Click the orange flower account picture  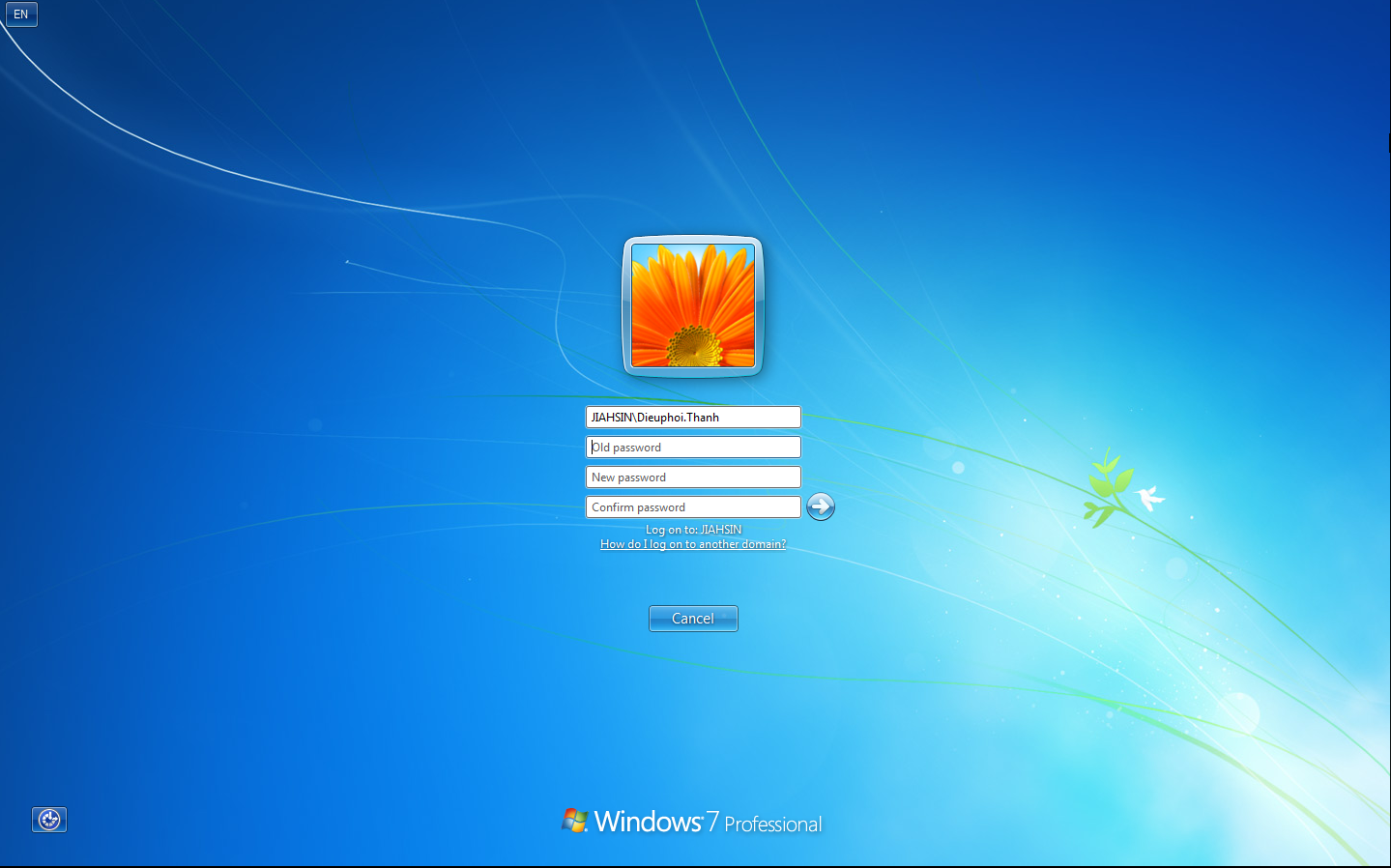693,305
